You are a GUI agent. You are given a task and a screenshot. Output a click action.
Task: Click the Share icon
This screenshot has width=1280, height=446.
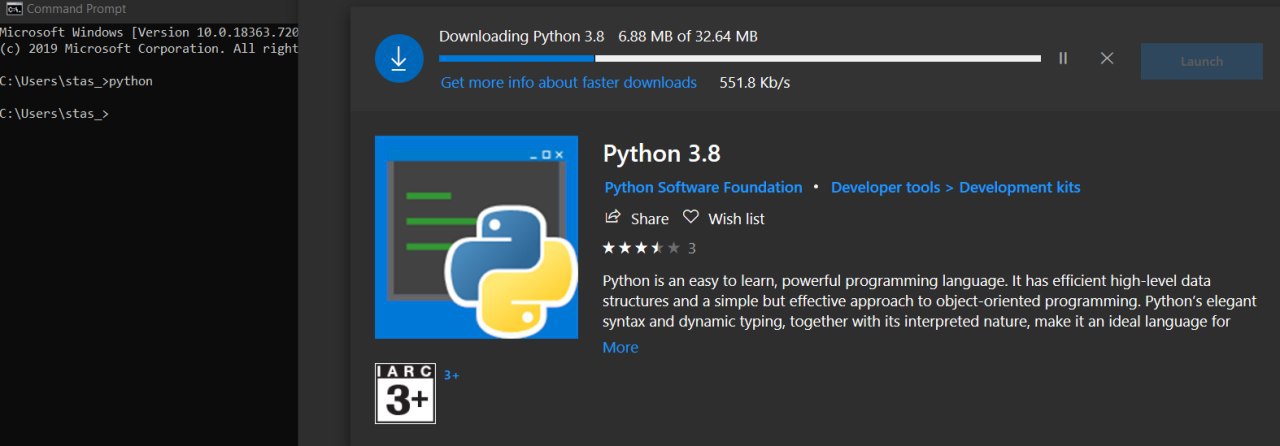pos(613,217)
